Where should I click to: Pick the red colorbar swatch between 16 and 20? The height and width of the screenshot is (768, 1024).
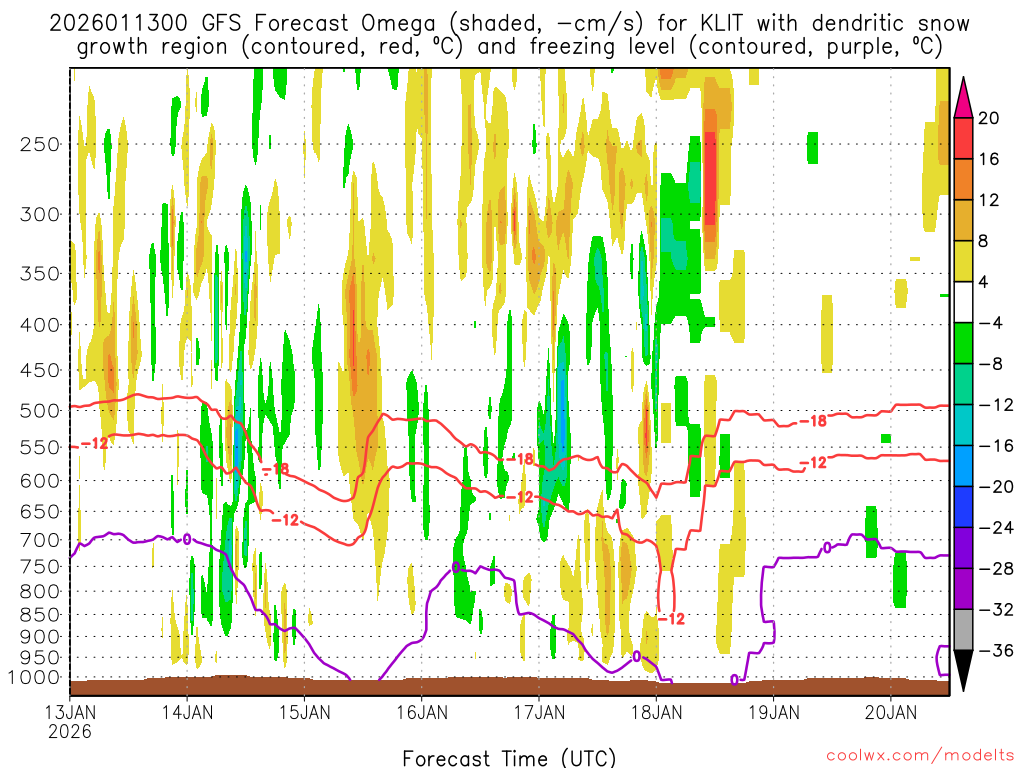(963, 138)
